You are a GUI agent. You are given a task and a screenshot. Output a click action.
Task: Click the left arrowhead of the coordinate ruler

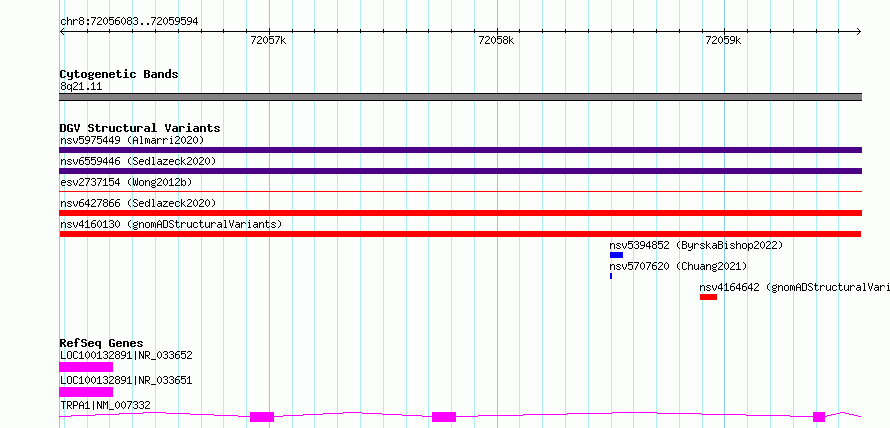[x=62, y=31]
